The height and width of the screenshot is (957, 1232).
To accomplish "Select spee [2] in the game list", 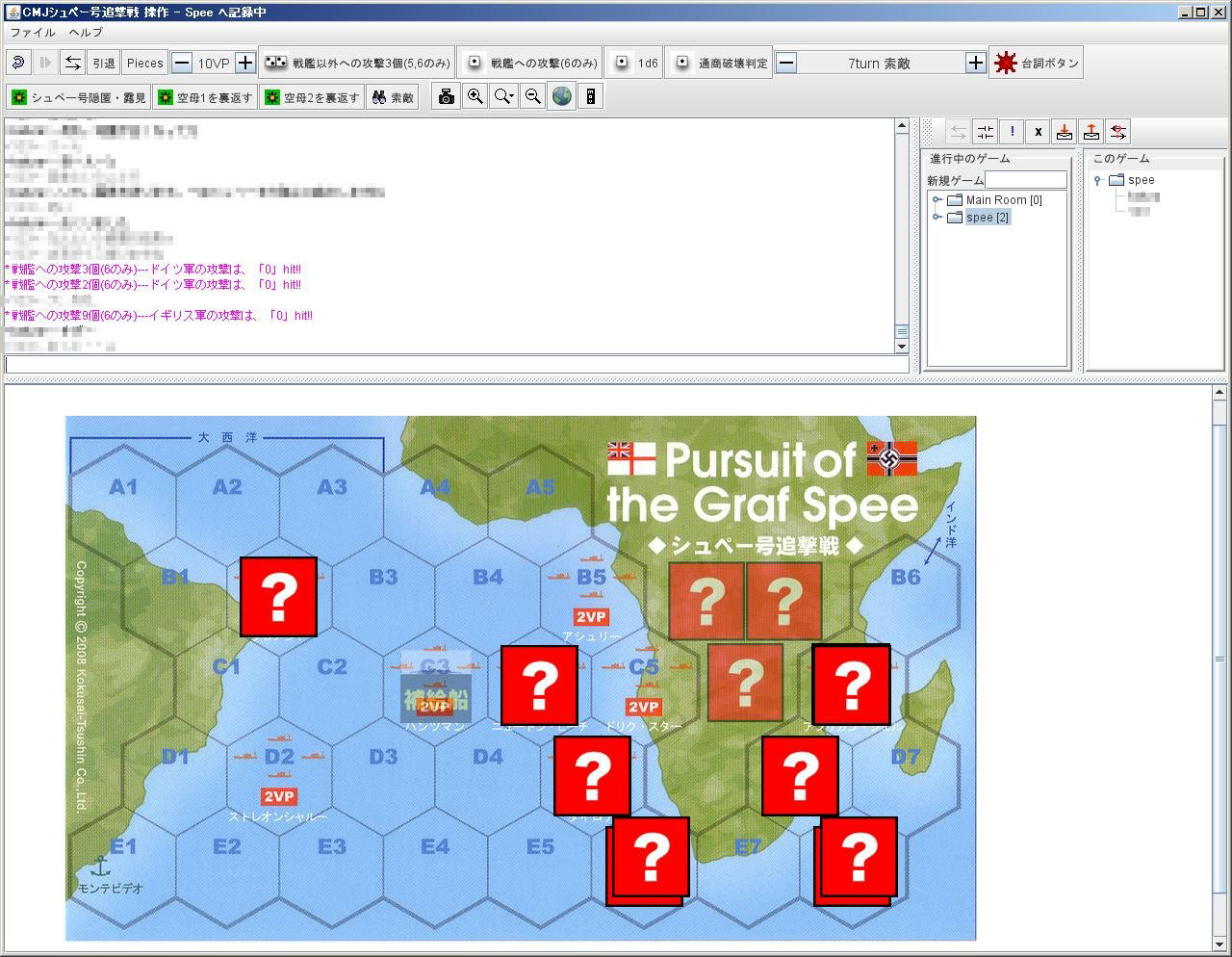I will point(988,218).
